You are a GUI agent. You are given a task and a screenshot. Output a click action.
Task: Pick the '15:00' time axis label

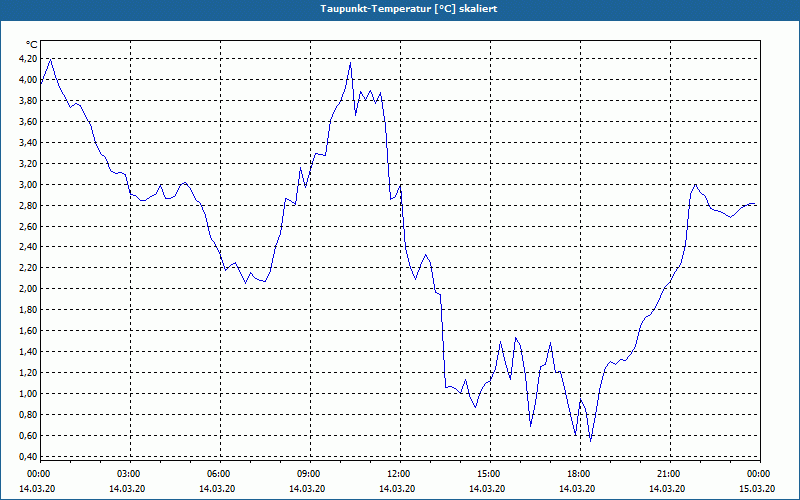[x=488, y=474]
